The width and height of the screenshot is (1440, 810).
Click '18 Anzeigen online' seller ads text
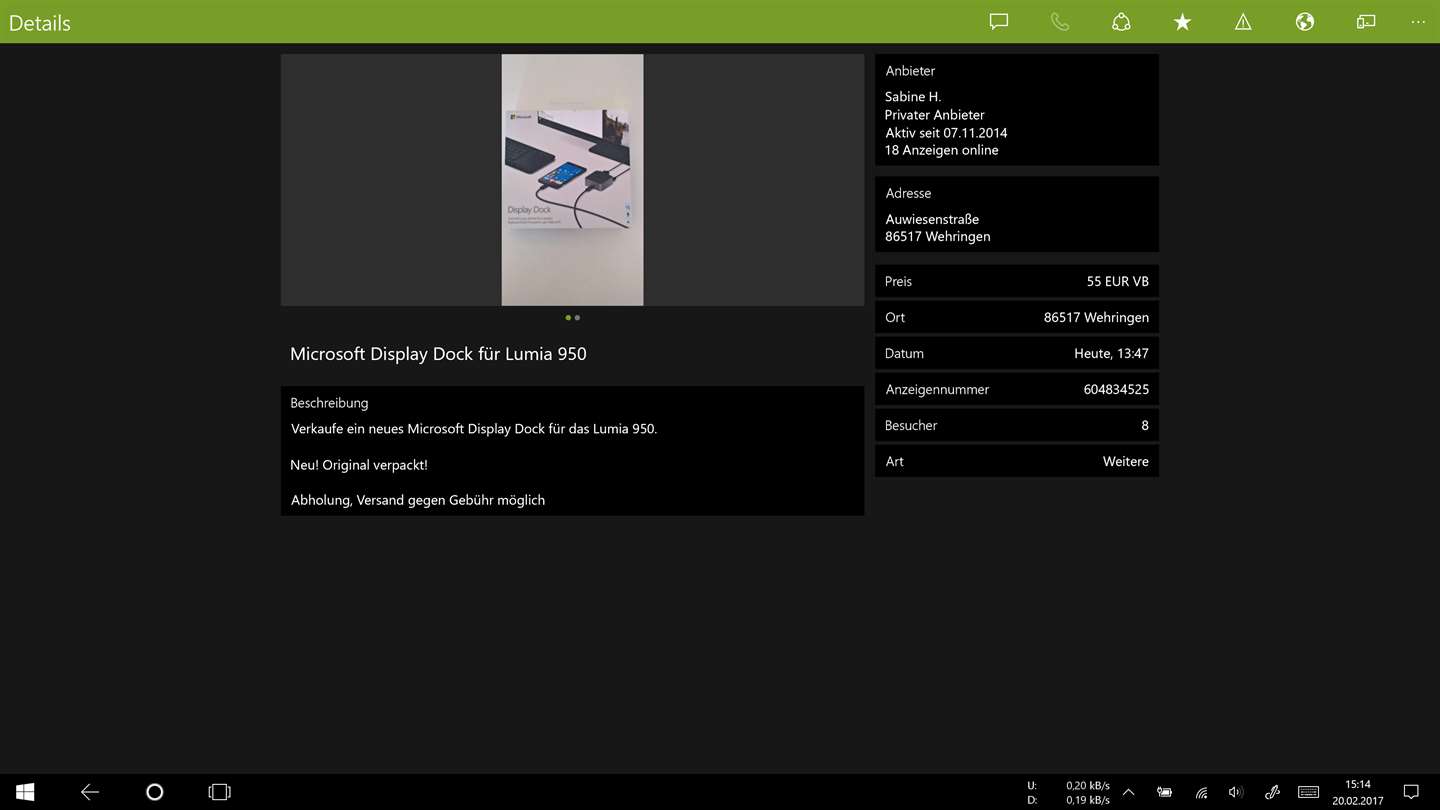coord(942,150)
